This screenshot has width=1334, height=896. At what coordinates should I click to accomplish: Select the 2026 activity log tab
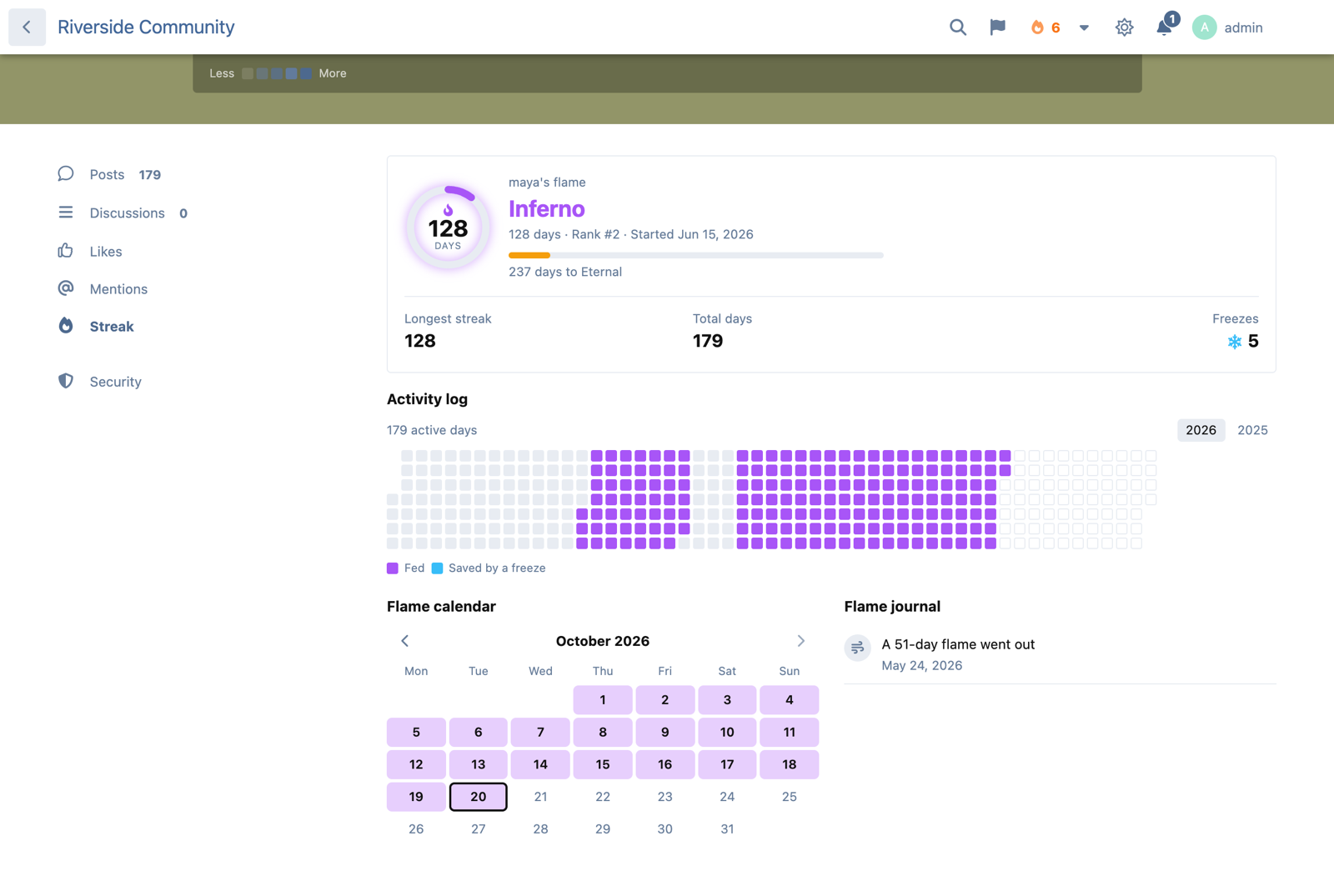pyautogui.click(x=1201, y=430)
